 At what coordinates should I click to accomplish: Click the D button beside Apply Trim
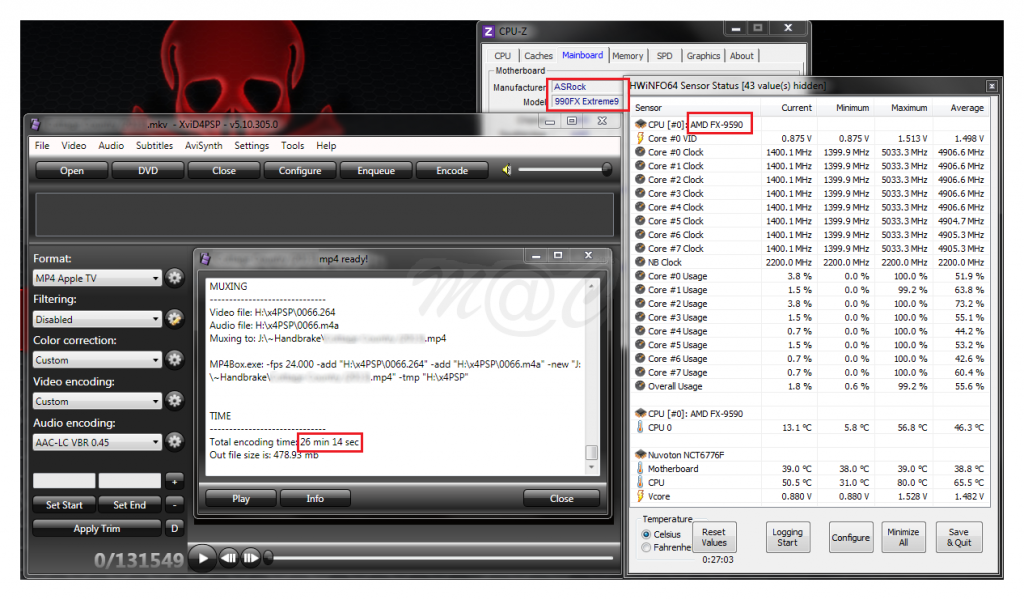pos(174,528)
